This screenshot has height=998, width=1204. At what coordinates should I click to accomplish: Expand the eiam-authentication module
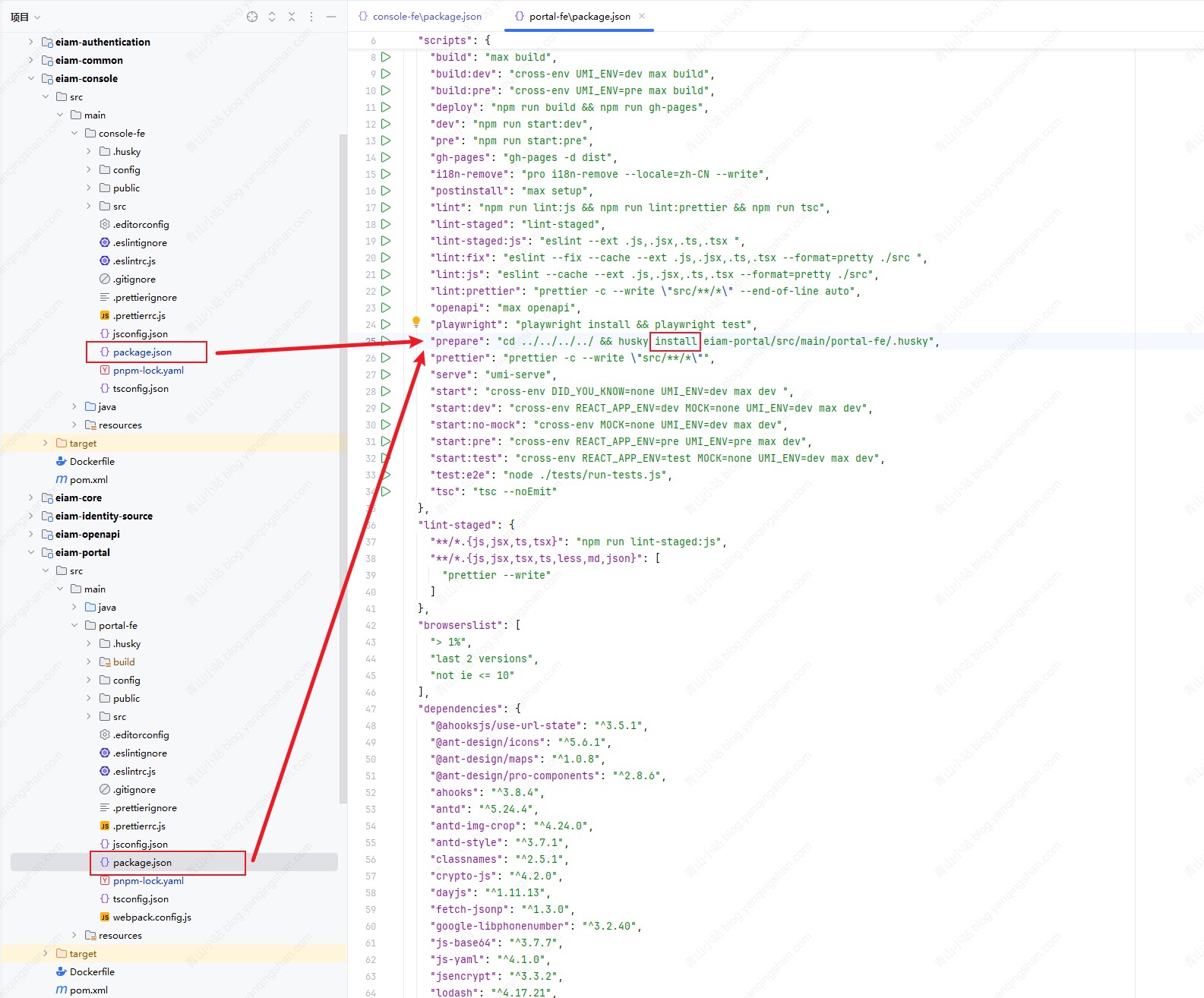pyautogui.click(x=31, y=42)
